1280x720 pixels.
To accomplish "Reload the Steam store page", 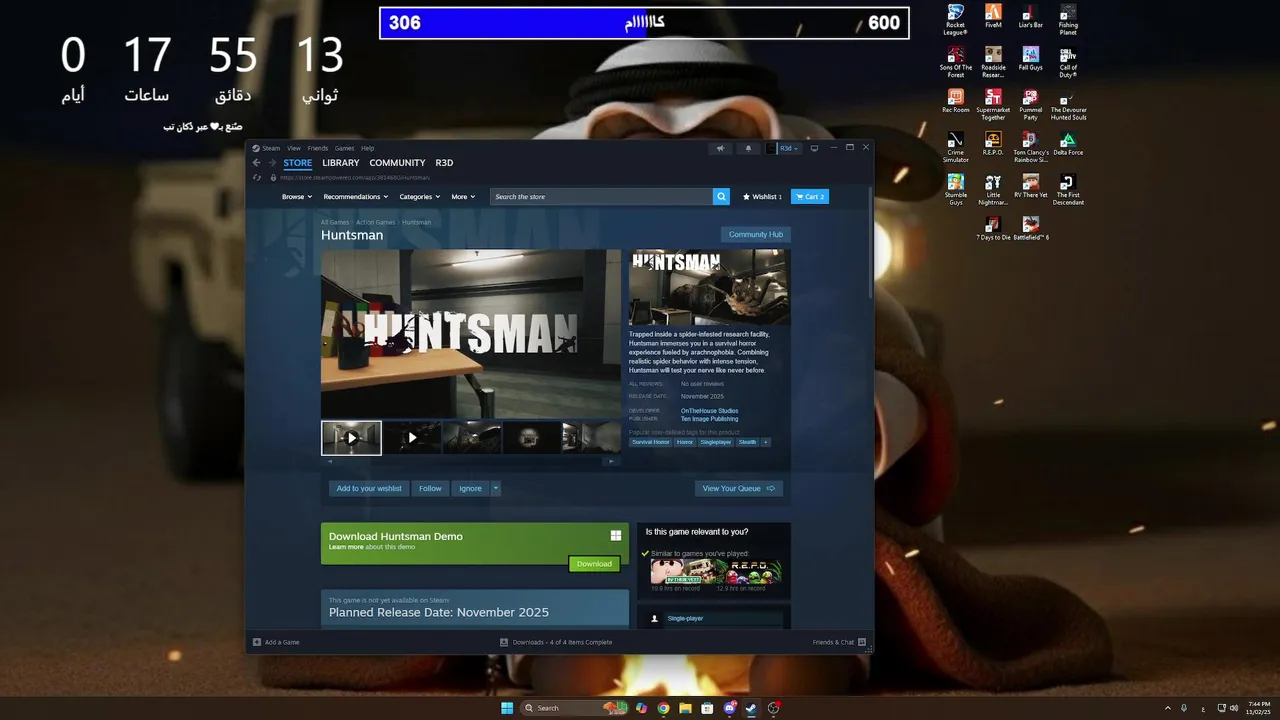I will 257,178.
